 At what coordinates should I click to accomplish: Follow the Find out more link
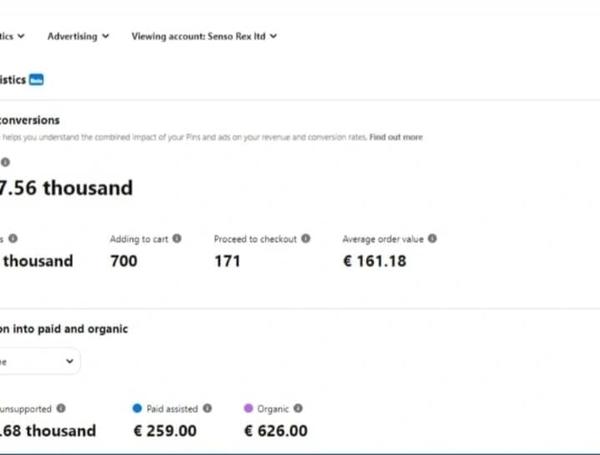pyautogui.click(x=396, y=136)
